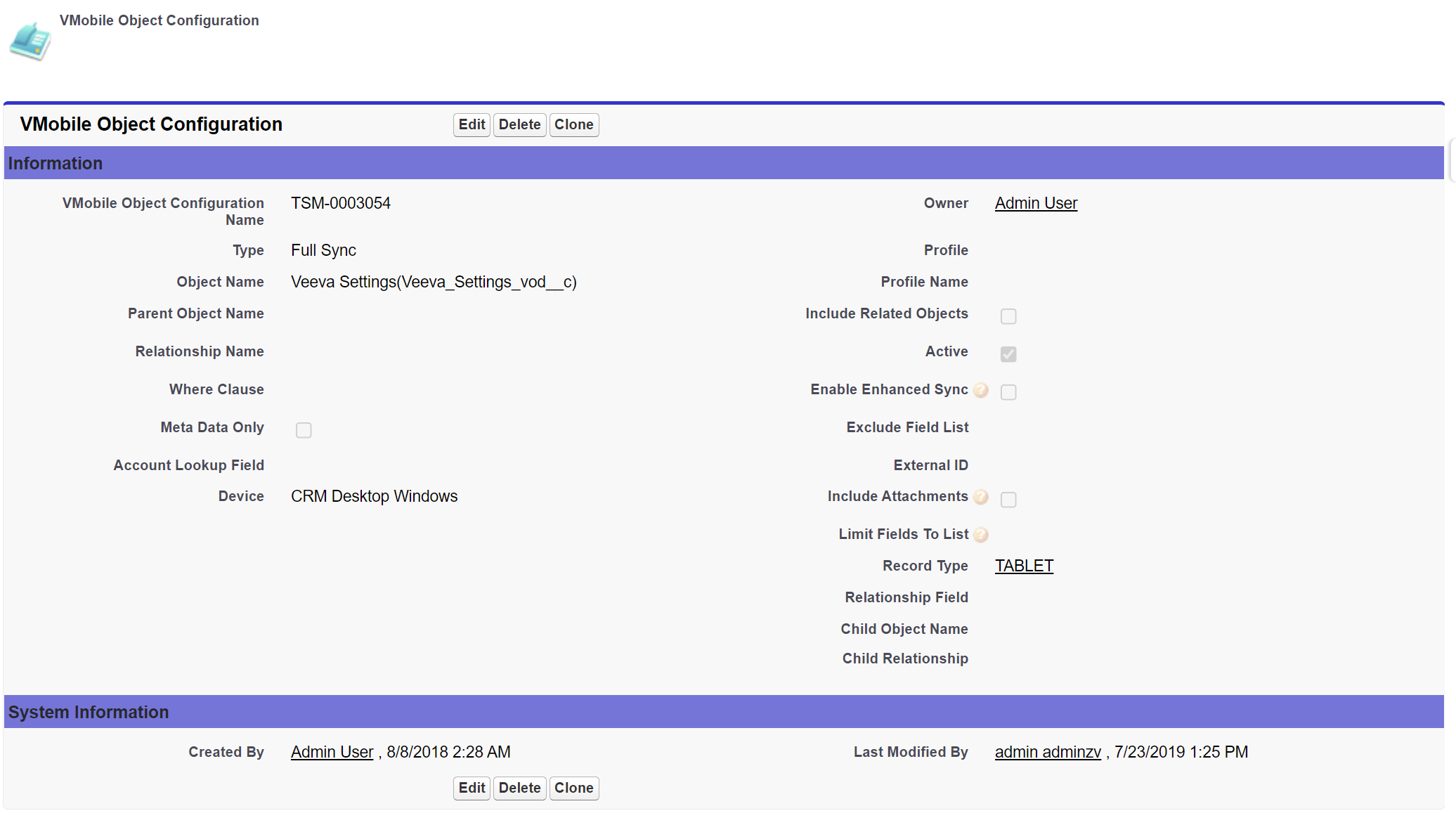The height and width of the screenshot is (818, 1456).
Task: Open the TABLET record type link
Action: pos(1024,565)
